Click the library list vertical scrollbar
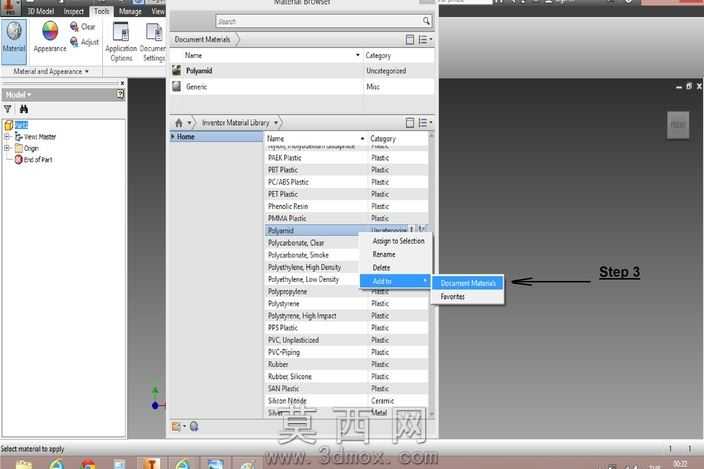The width and height of the screenshot is (704, 469). click(x=432, y=275)
